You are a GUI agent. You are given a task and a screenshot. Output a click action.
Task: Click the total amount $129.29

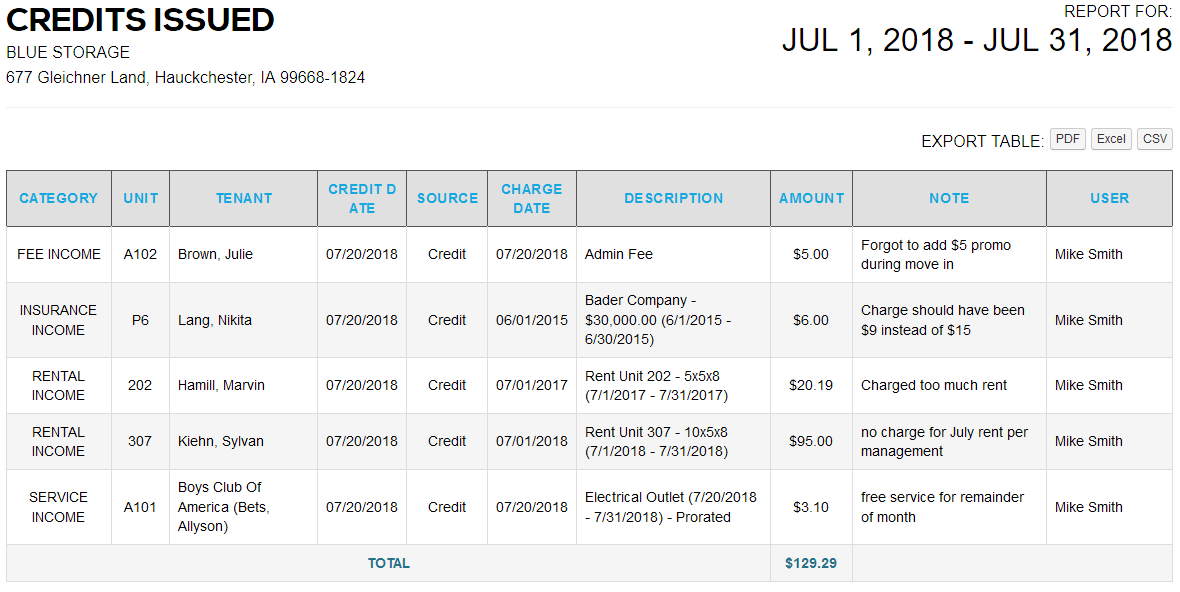click(811, 563)
